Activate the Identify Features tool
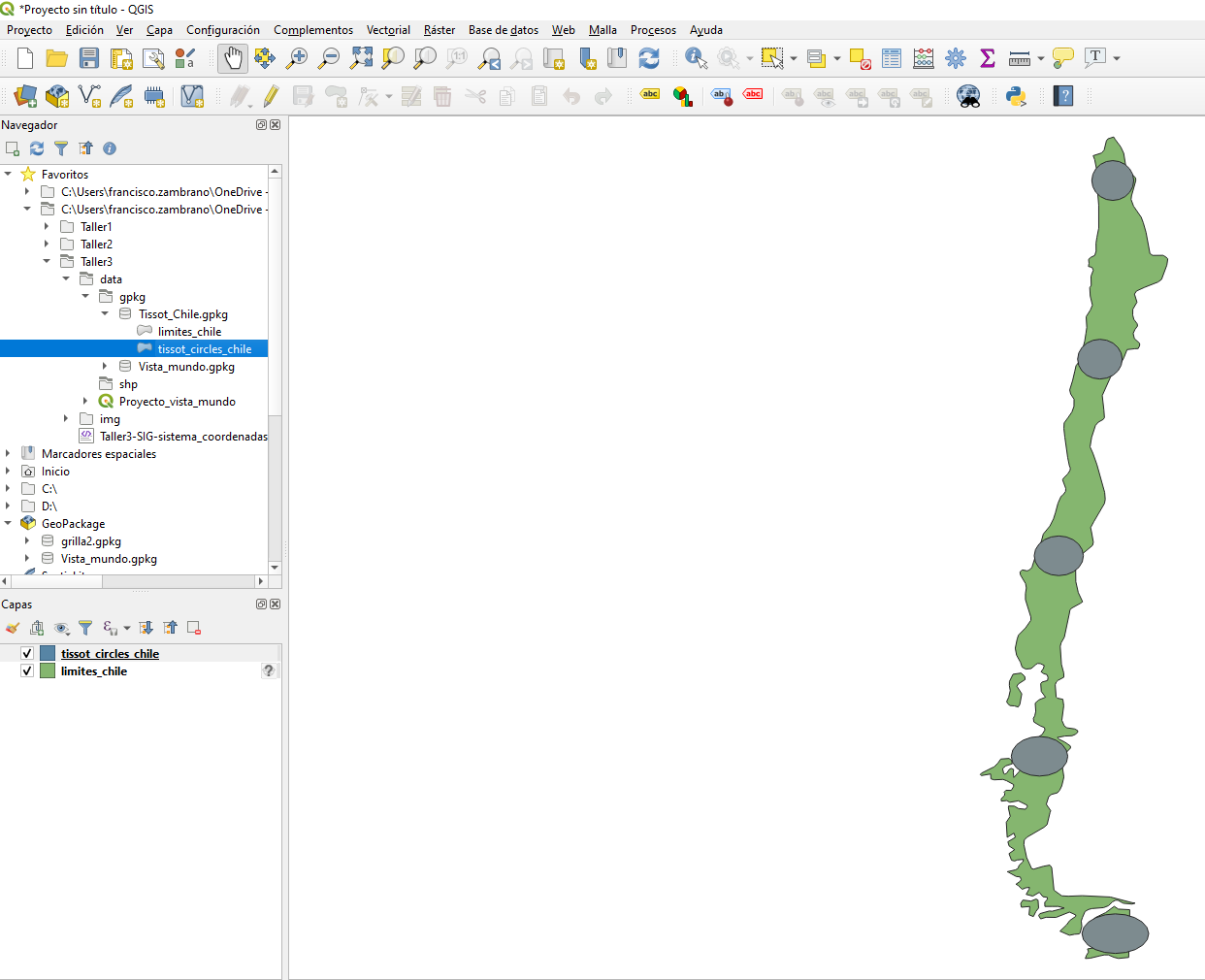Viewport: 1205px width, 980px height. tap(696, 58)
